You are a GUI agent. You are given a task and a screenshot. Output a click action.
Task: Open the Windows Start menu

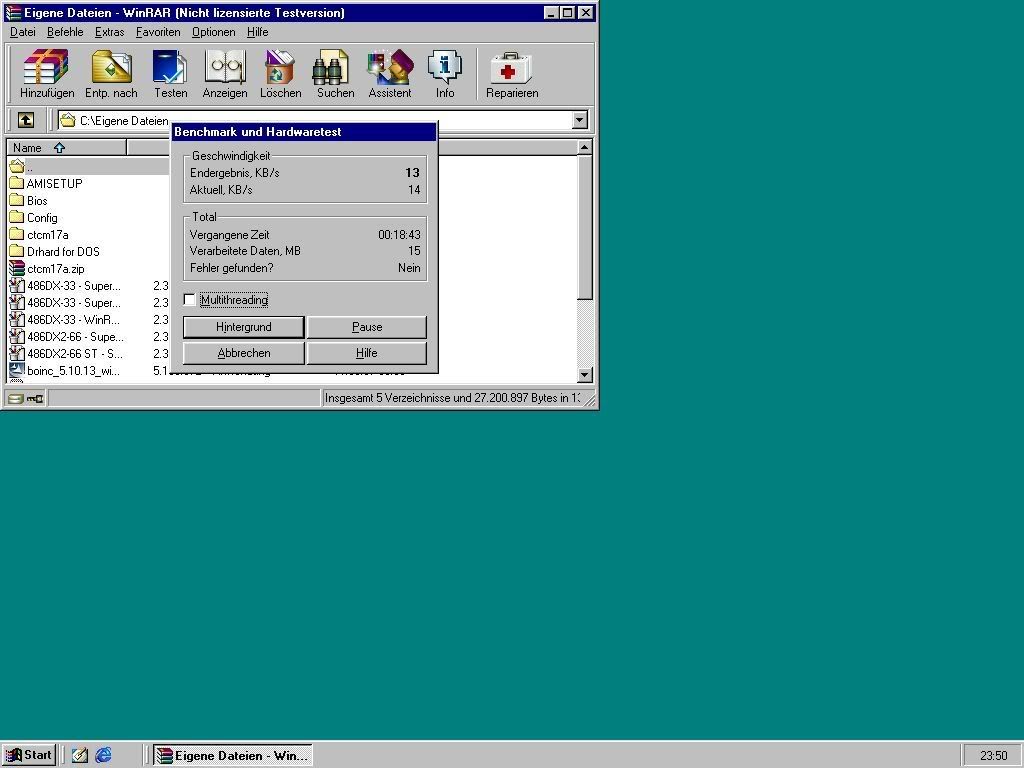click(x=29, y=755)
